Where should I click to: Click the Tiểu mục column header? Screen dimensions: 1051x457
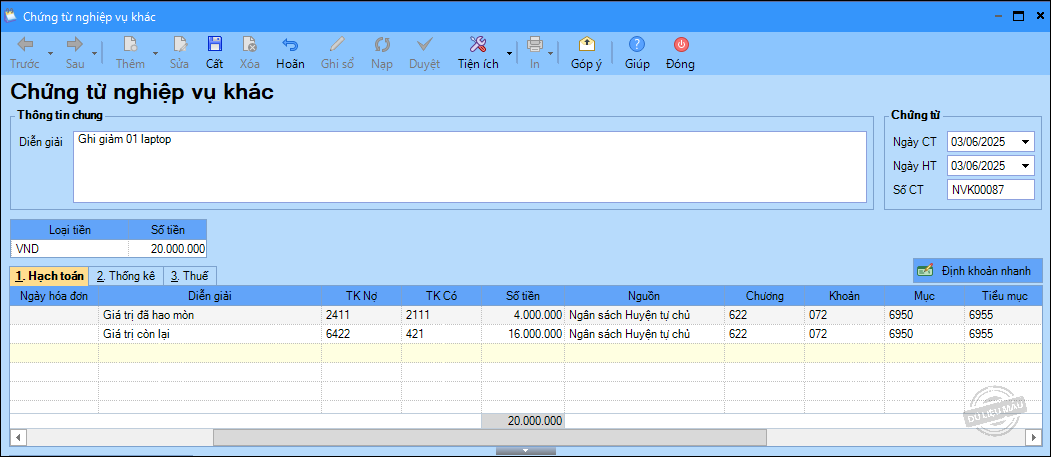click(1003, 296)
